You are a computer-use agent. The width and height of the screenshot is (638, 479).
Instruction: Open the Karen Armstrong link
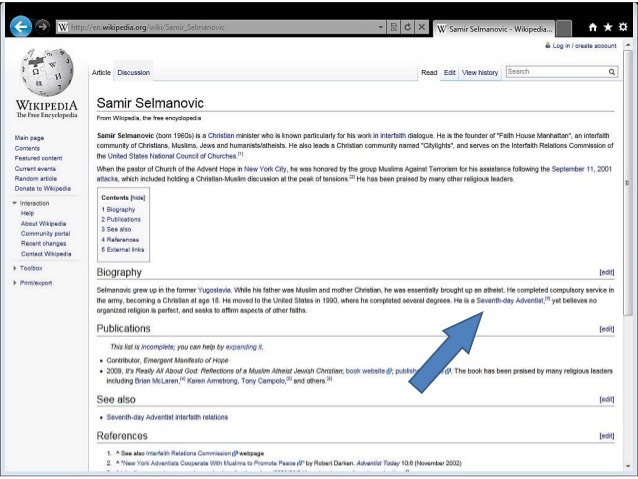pyautogui.click(x=212, y=381)
